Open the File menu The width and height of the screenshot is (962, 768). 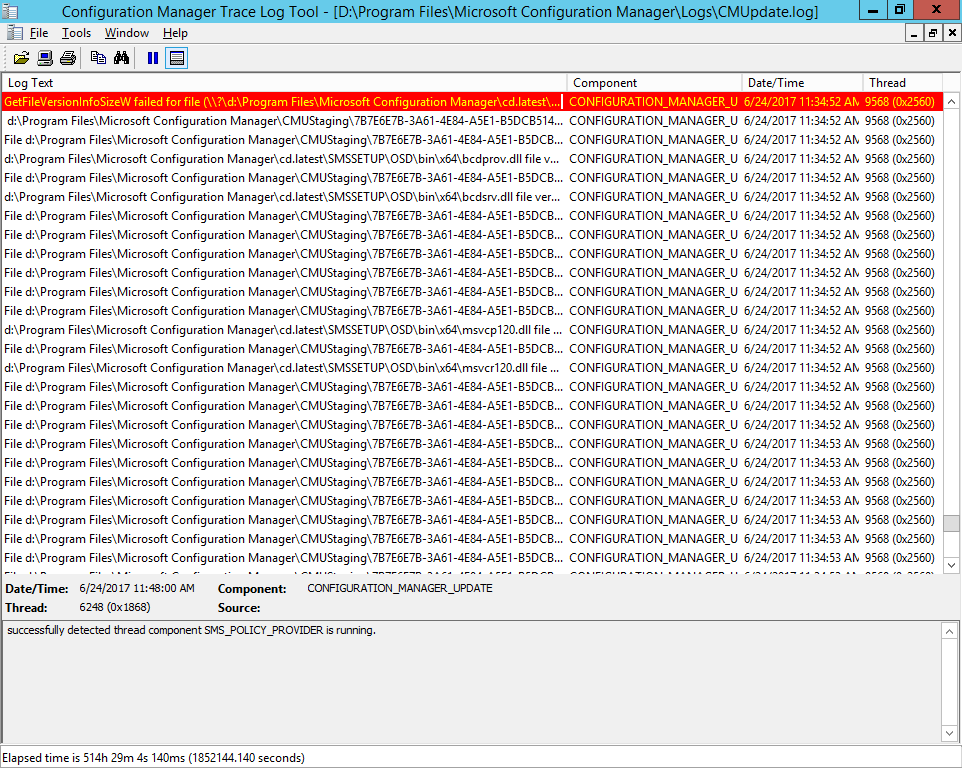(x=39, y=33)
